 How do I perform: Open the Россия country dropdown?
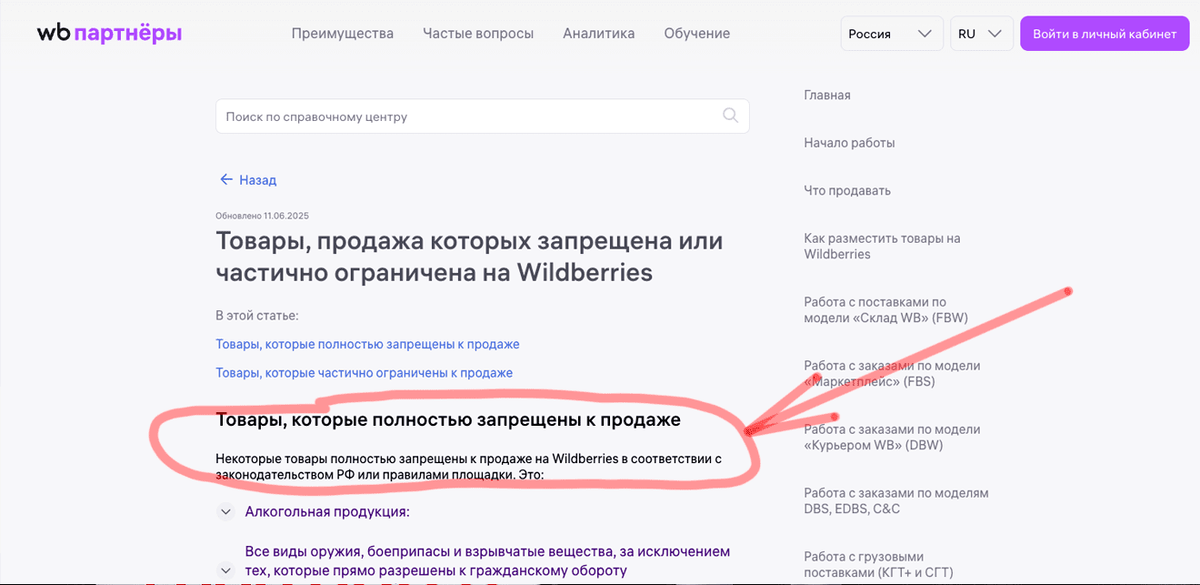(x=892, y=33)
